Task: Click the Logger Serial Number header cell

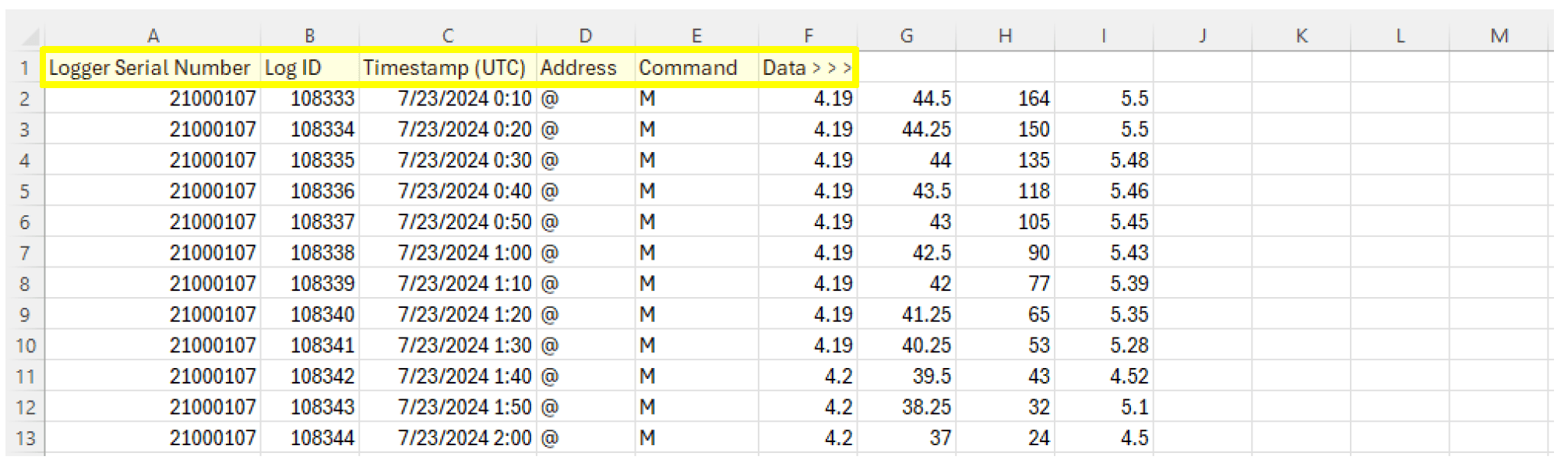Action: [x=150, y=68]
